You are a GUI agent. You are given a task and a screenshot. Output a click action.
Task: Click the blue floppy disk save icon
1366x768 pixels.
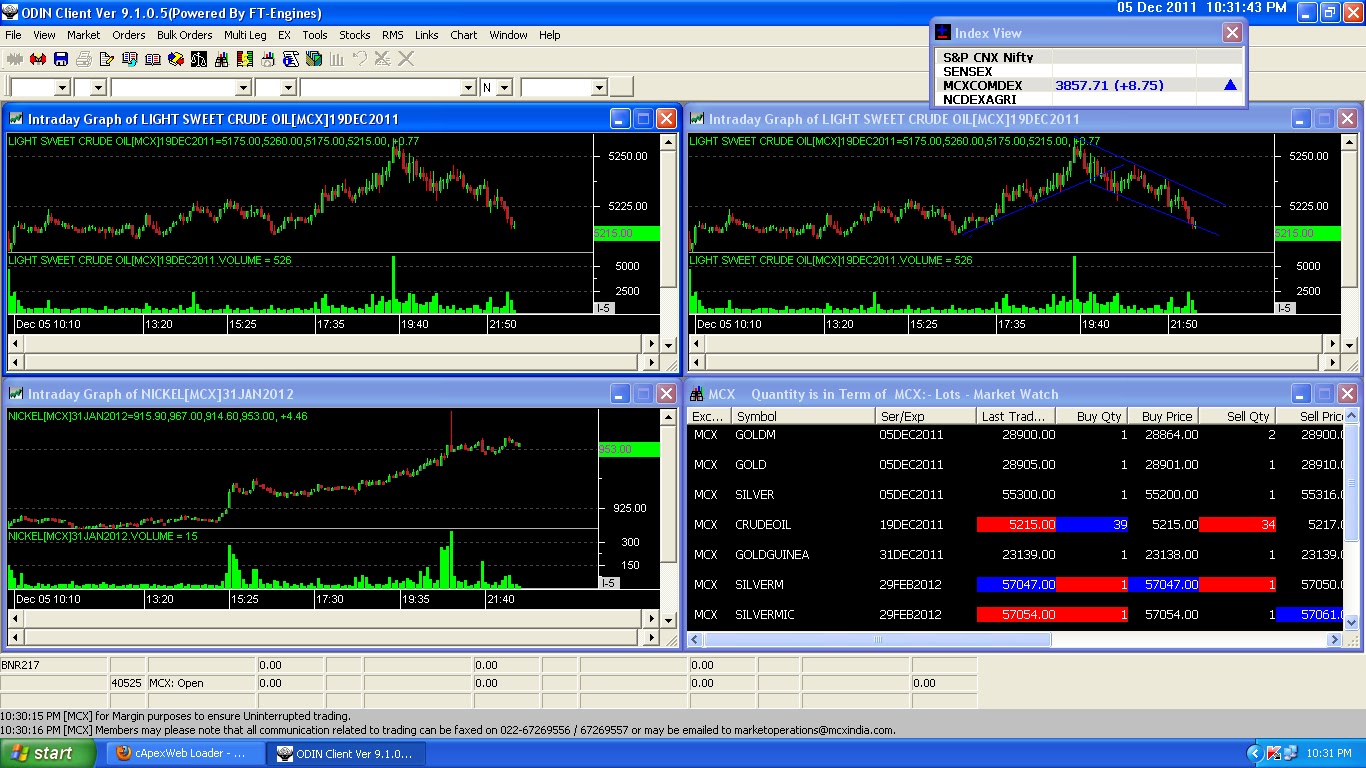click(61, 59)
